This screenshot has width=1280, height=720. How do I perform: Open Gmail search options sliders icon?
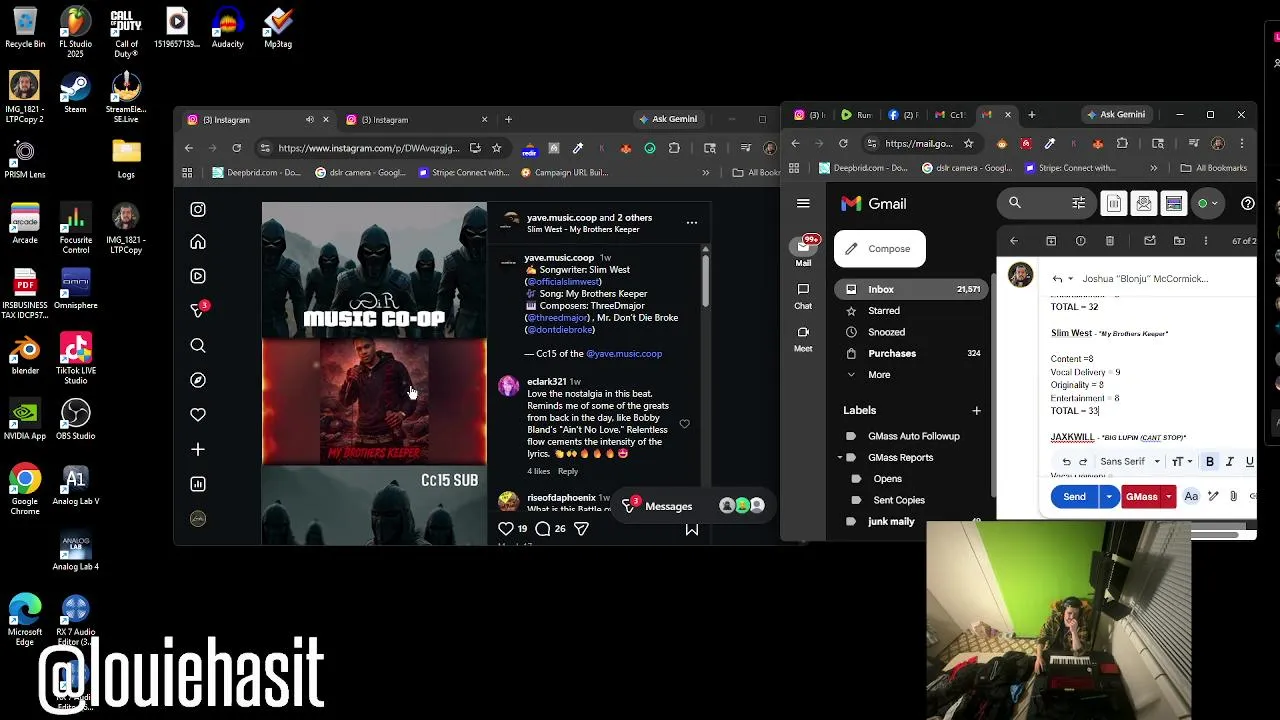coord(1078,203)
